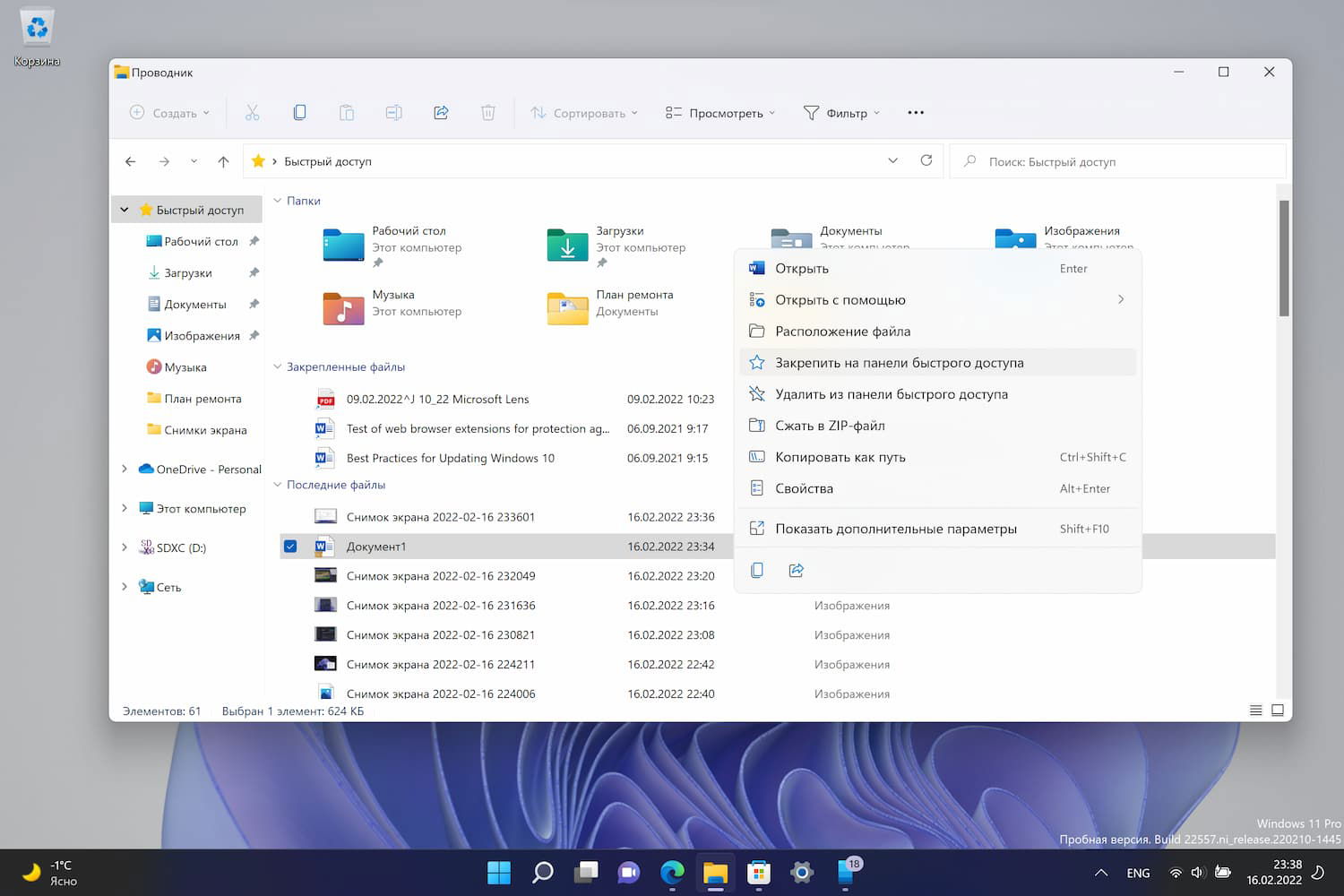Click the Refresh icon beside the address bar
Viewport: 1344px width, 896px height.
pyautogui.click(x=926, y=160)
